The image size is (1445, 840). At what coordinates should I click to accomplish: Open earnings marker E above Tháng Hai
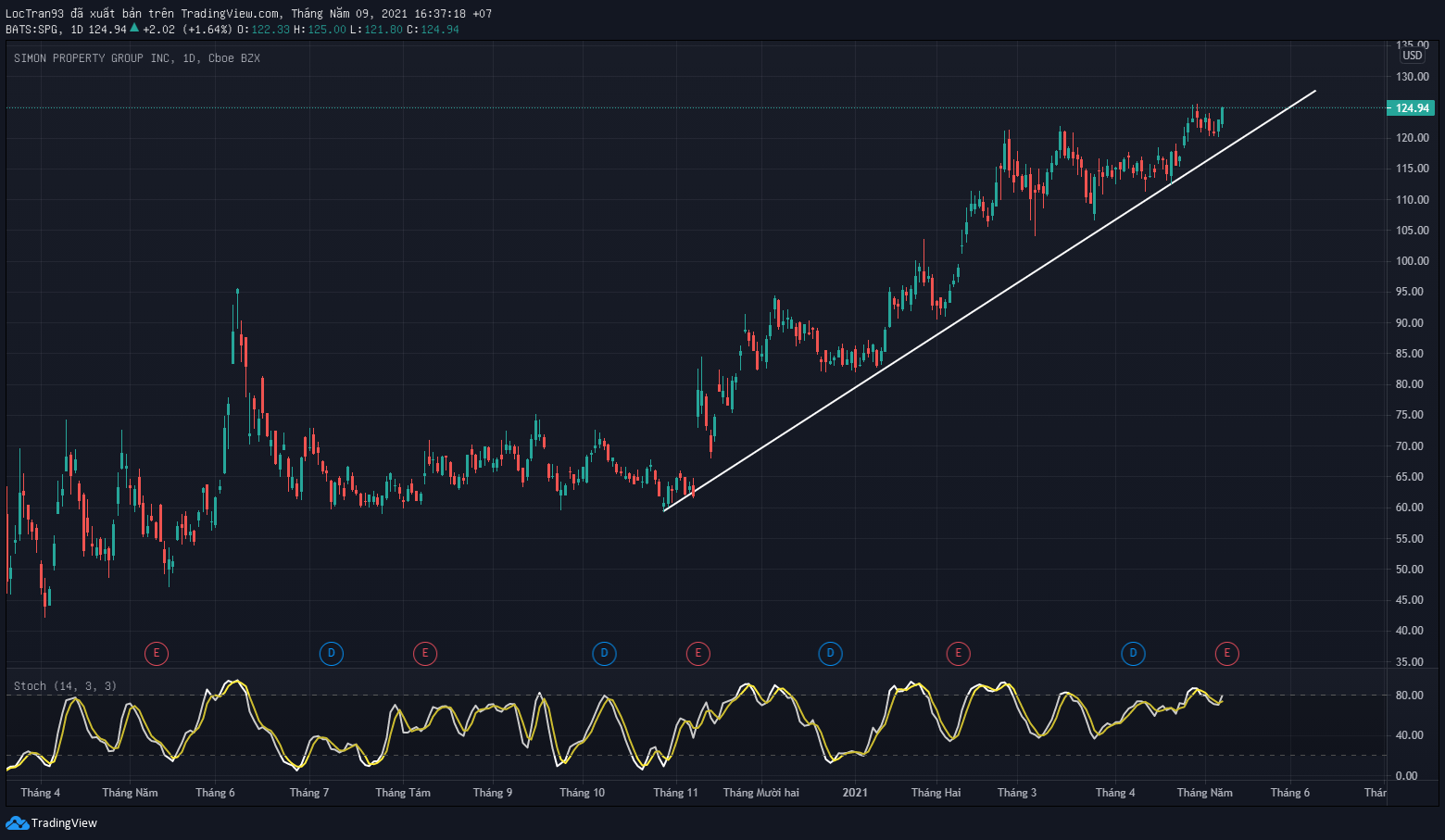958,654
